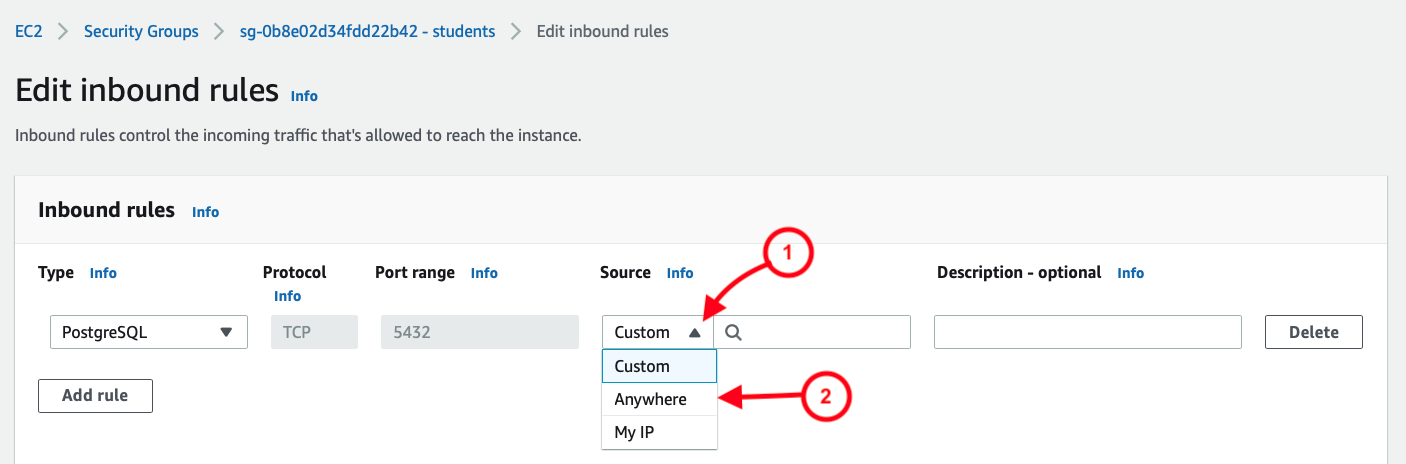
Task: Delete the PostgreSQL inbound rule
Action: coord(1313,332)
